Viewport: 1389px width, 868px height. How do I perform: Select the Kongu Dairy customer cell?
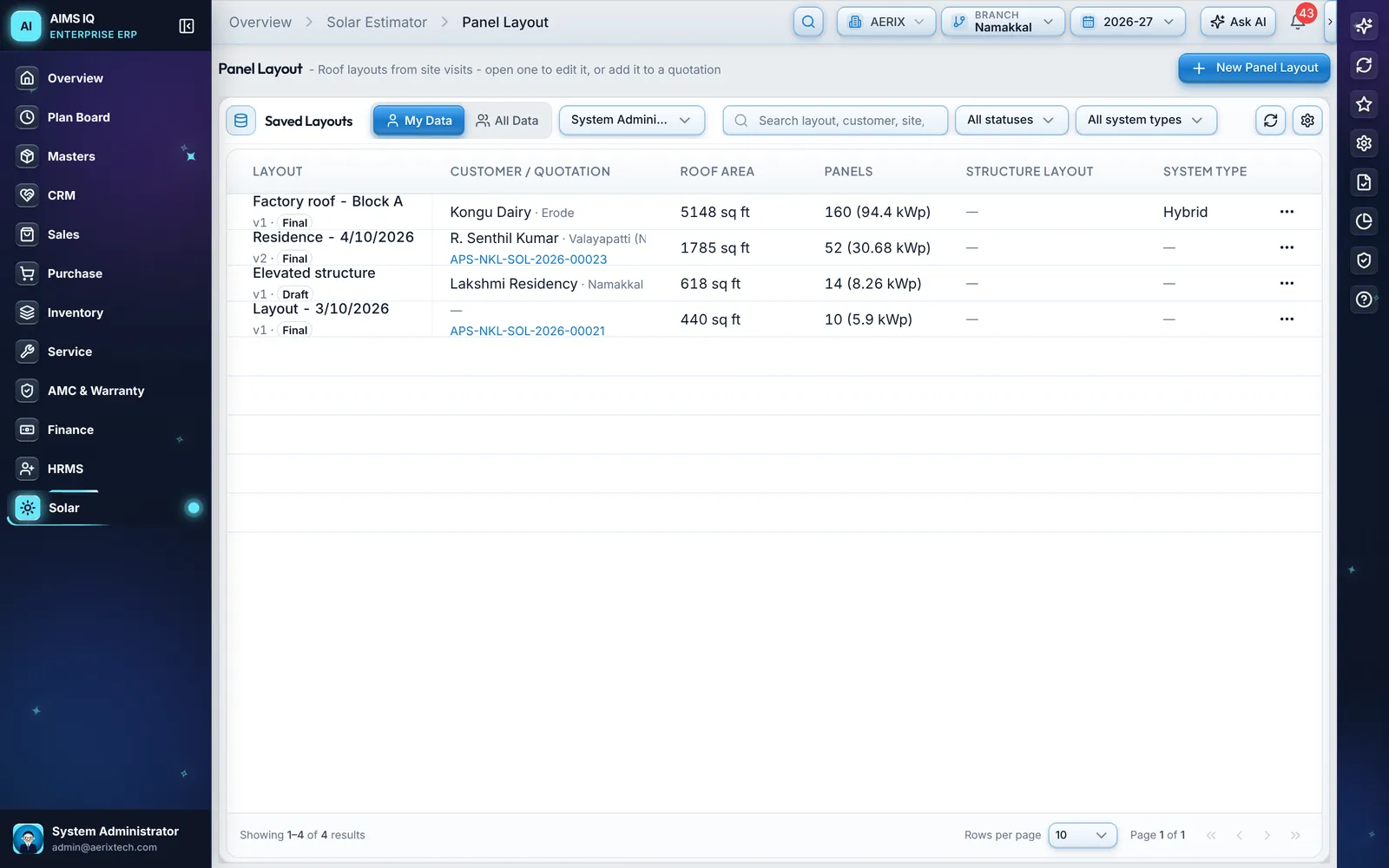coord(512,212)
